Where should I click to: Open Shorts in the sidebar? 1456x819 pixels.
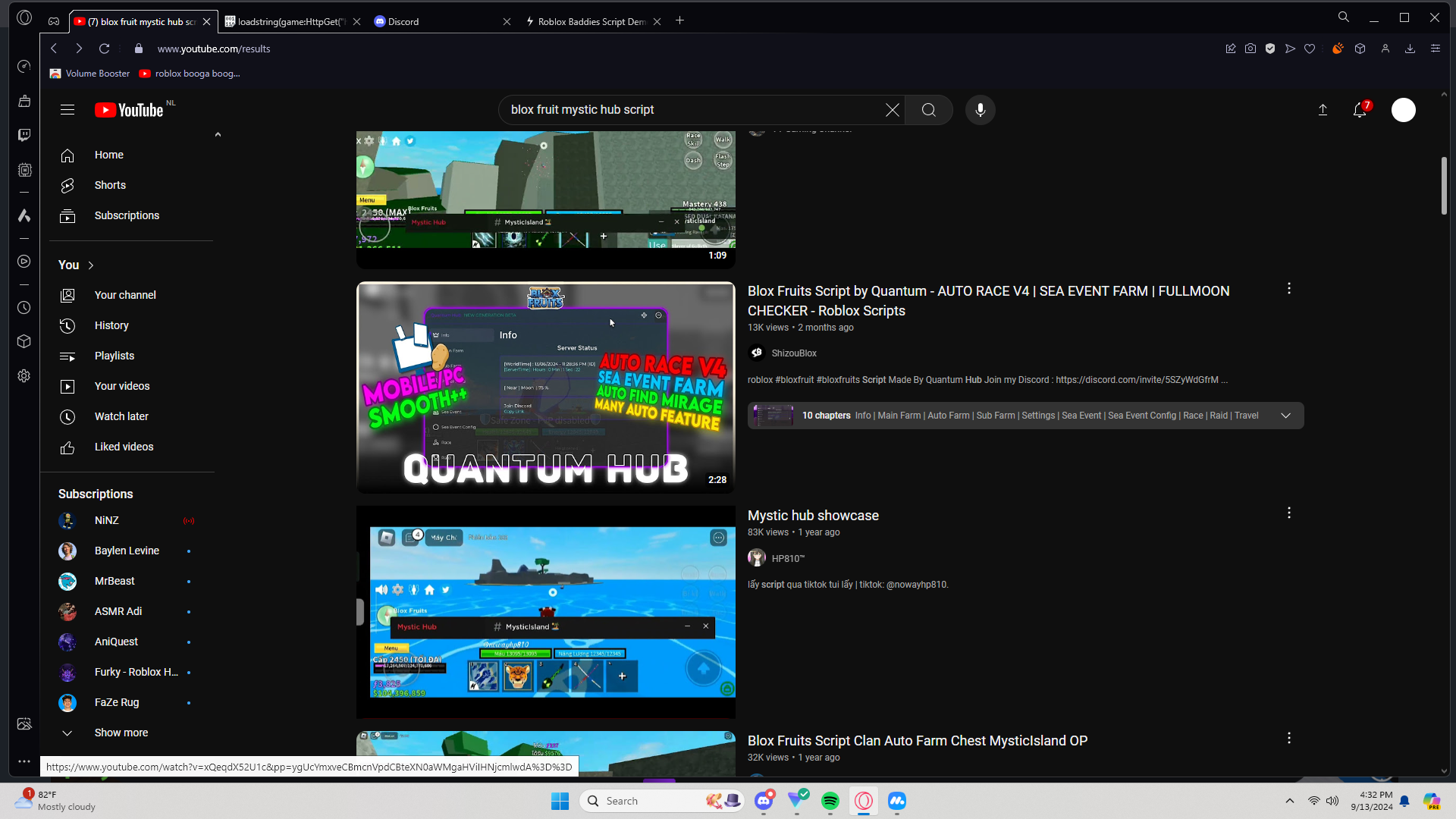[131, 185]
